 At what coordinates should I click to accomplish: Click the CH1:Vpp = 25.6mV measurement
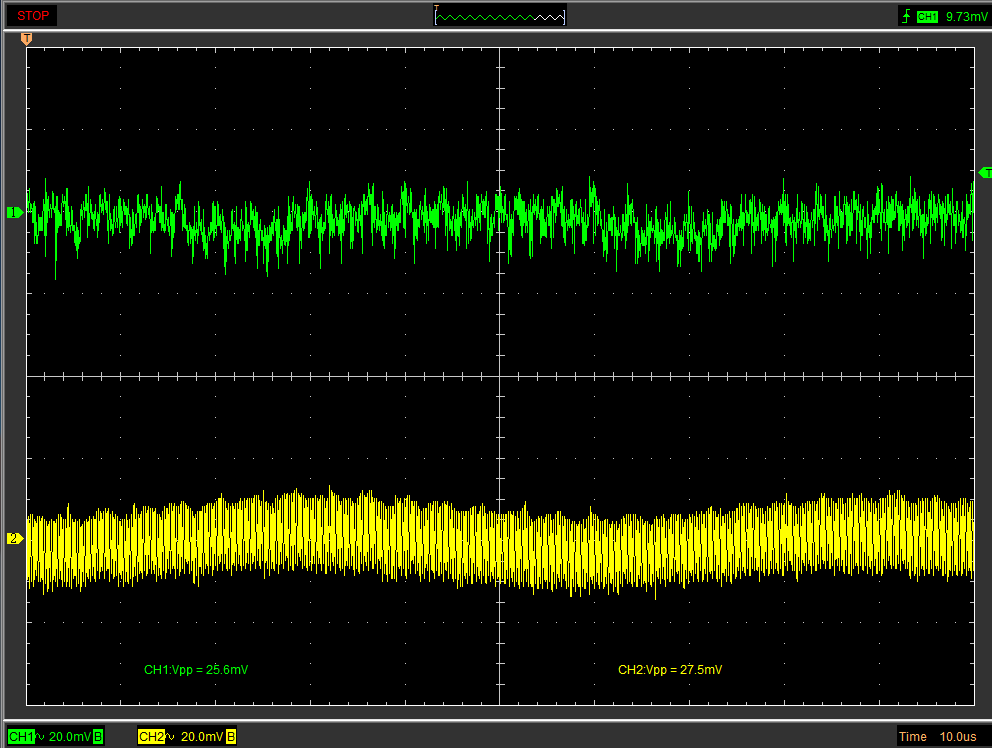pyautogui.click(x=196, y=670)
